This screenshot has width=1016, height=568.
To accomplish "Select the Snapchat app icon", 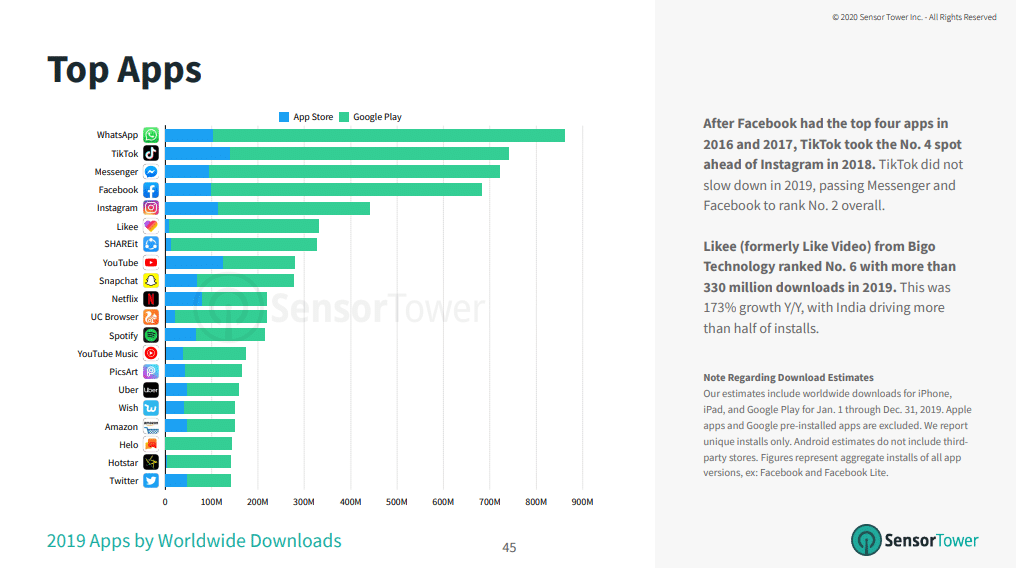I will click(151, 281).
